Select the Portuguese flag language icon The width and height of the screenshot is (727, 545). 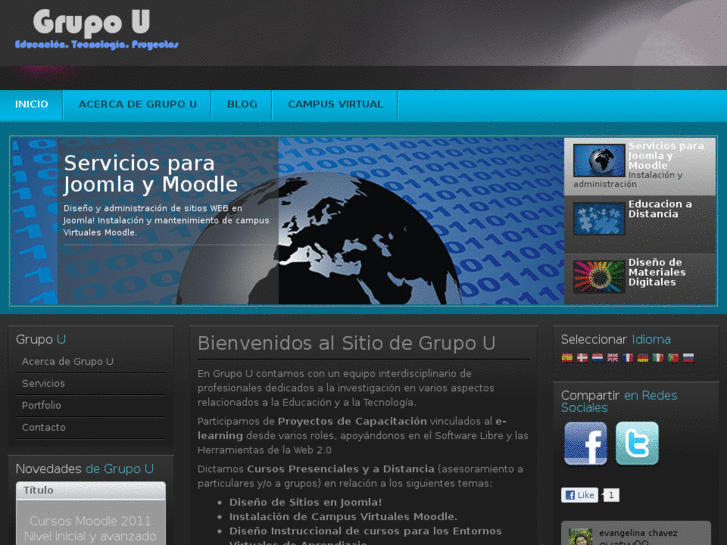pyautogui.click(x=673, y=358)
